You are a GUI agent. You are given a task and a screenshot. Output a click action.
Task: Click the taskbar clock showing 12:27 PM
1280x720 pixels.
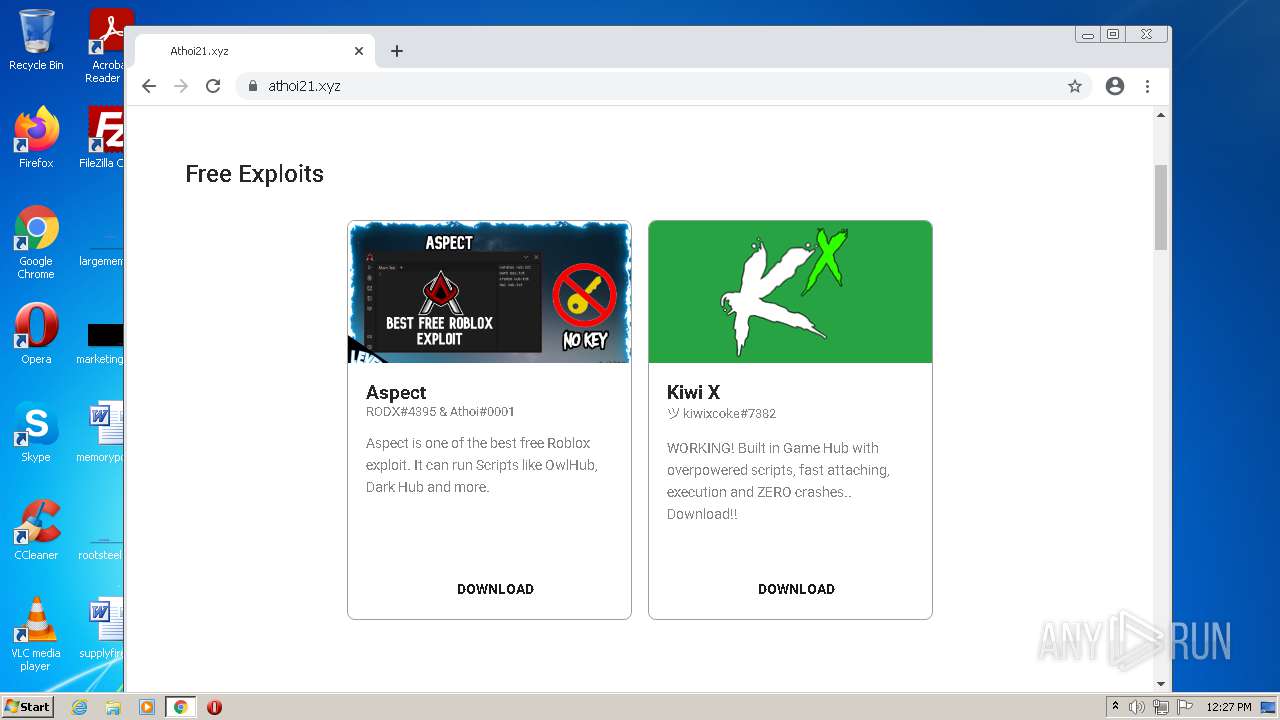click(1229, 707)
